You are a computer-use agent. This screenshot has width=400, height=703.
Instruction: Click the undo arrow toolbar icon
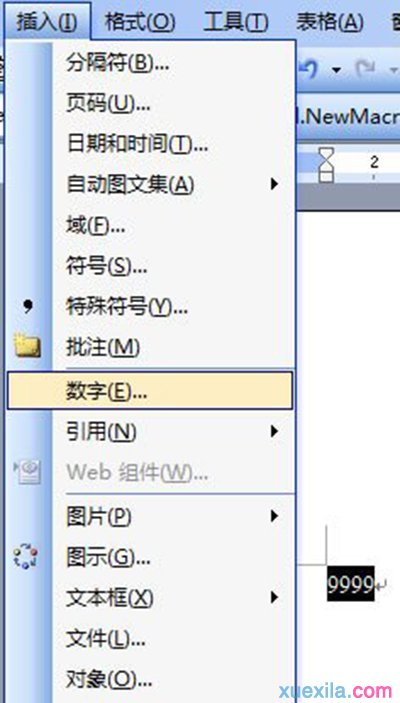310,68
